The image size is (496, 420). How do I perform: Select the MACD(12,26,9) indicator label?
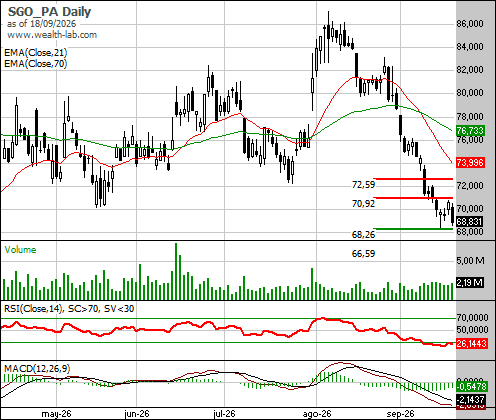click(37, 368)
